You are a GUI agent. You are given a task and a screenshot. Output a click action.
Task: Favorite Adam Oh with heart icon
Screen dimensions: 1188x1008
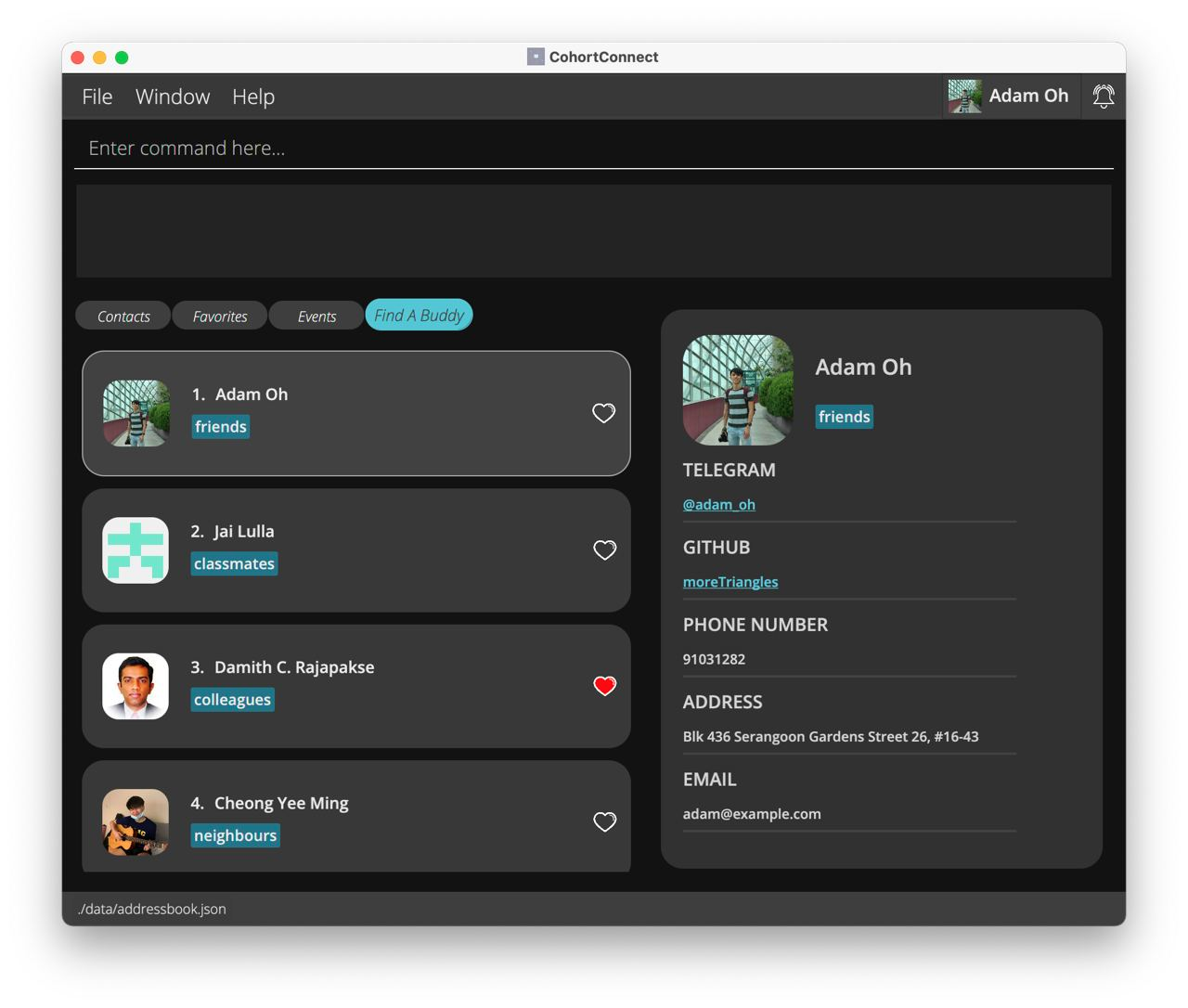point(604,413)
